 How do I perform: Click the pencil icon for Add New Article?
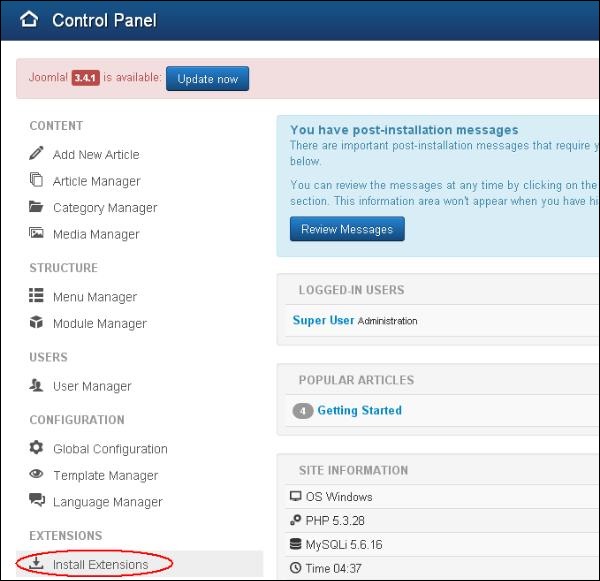pyautogui.click(x=37, y=154)
